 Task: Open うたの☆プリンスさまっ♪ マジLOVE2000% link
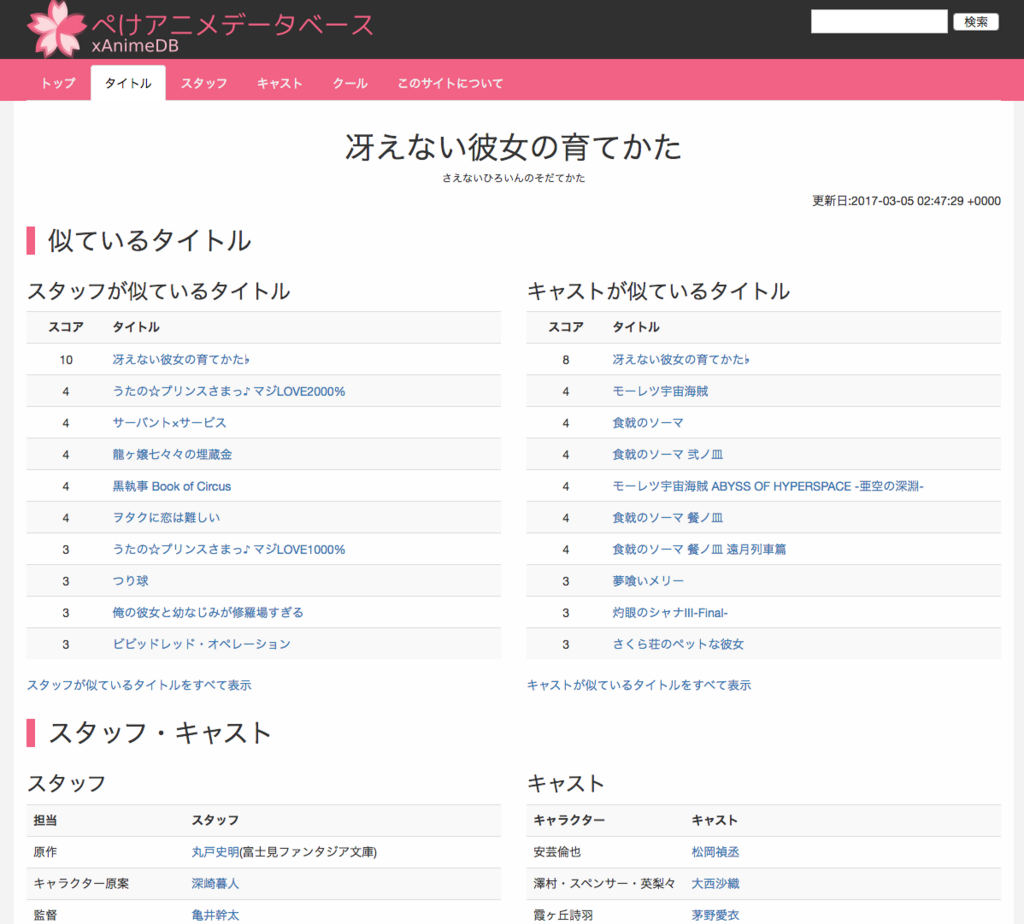(229, 391)
